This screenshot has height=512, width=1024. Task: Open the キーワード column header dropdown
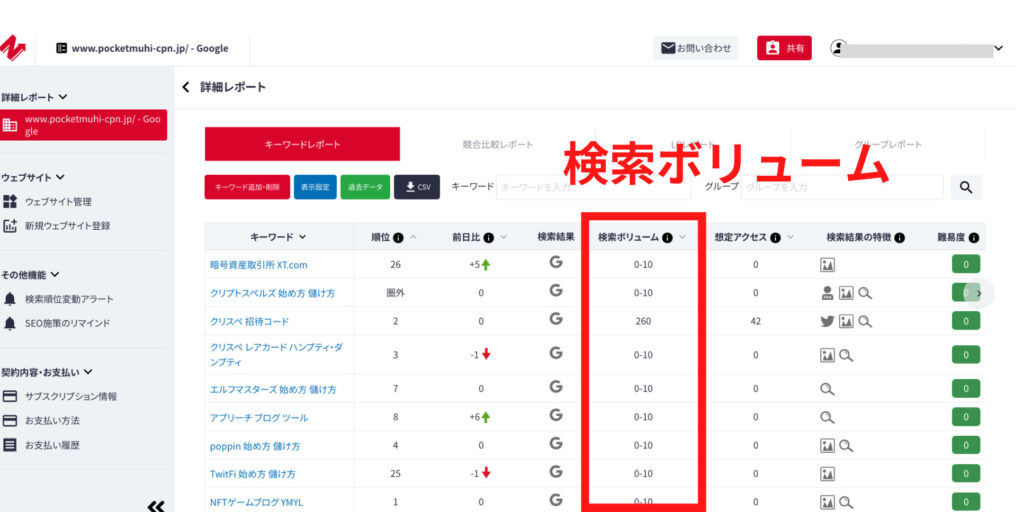[x=302, y=238]
